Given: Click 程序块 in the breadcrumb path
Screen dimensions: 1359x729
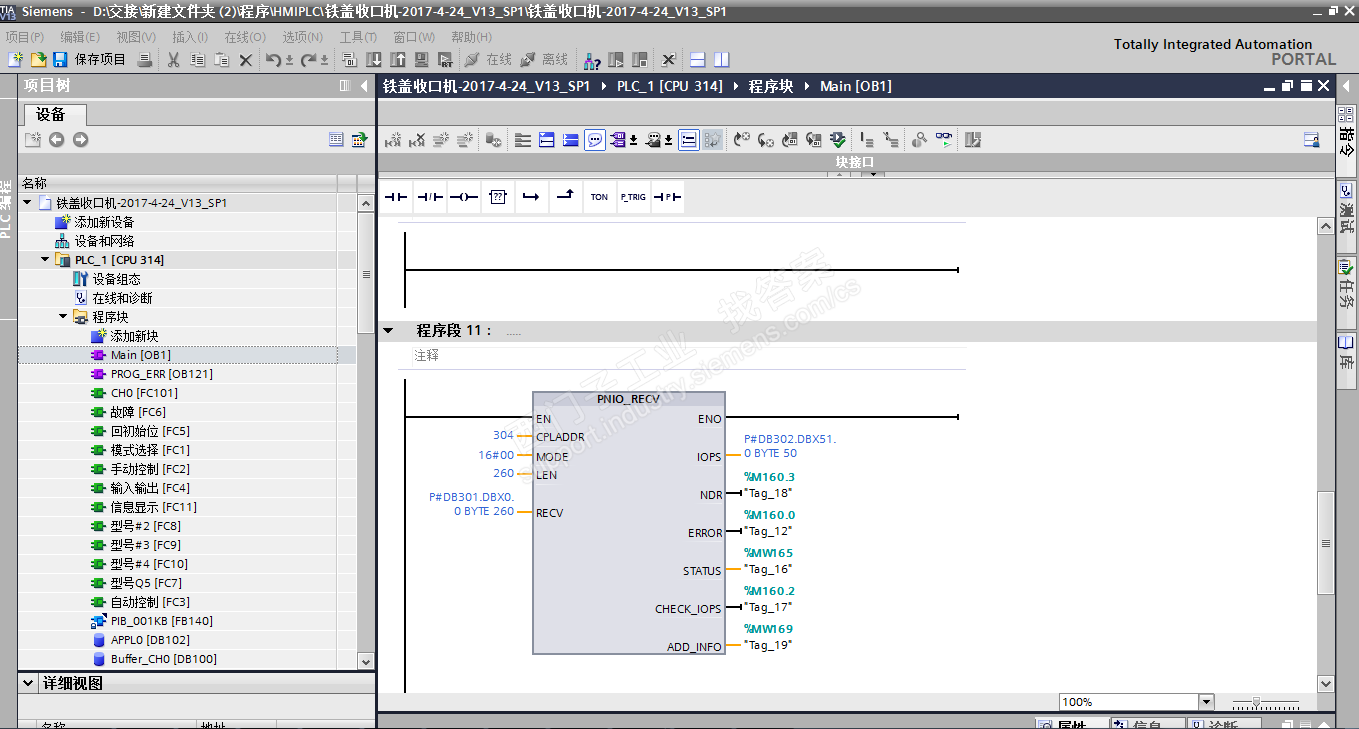Looking at the screenshot, I should (x=770, y=86).
